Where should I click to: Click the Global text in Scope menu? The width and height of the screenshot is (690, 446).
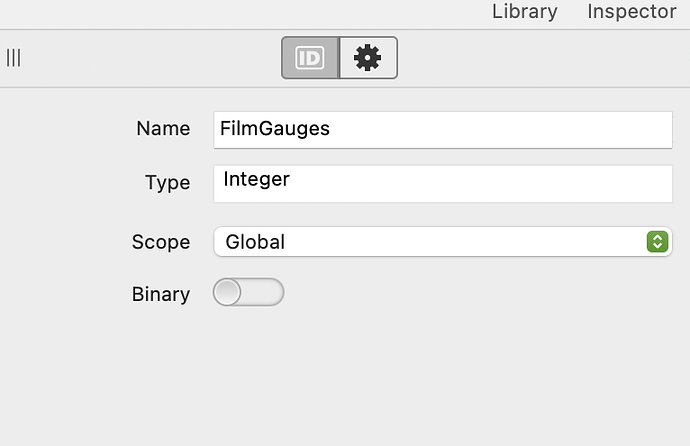(x=255, y=242)
